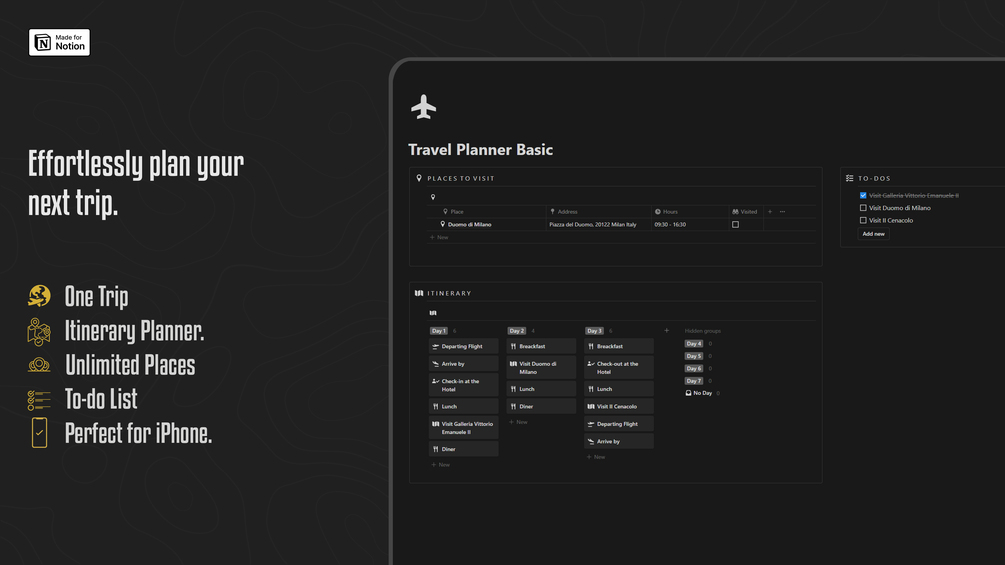Open Check-out at the Hotel card
The width and height of the screenshot is (1005, 565).
(619, 368)
